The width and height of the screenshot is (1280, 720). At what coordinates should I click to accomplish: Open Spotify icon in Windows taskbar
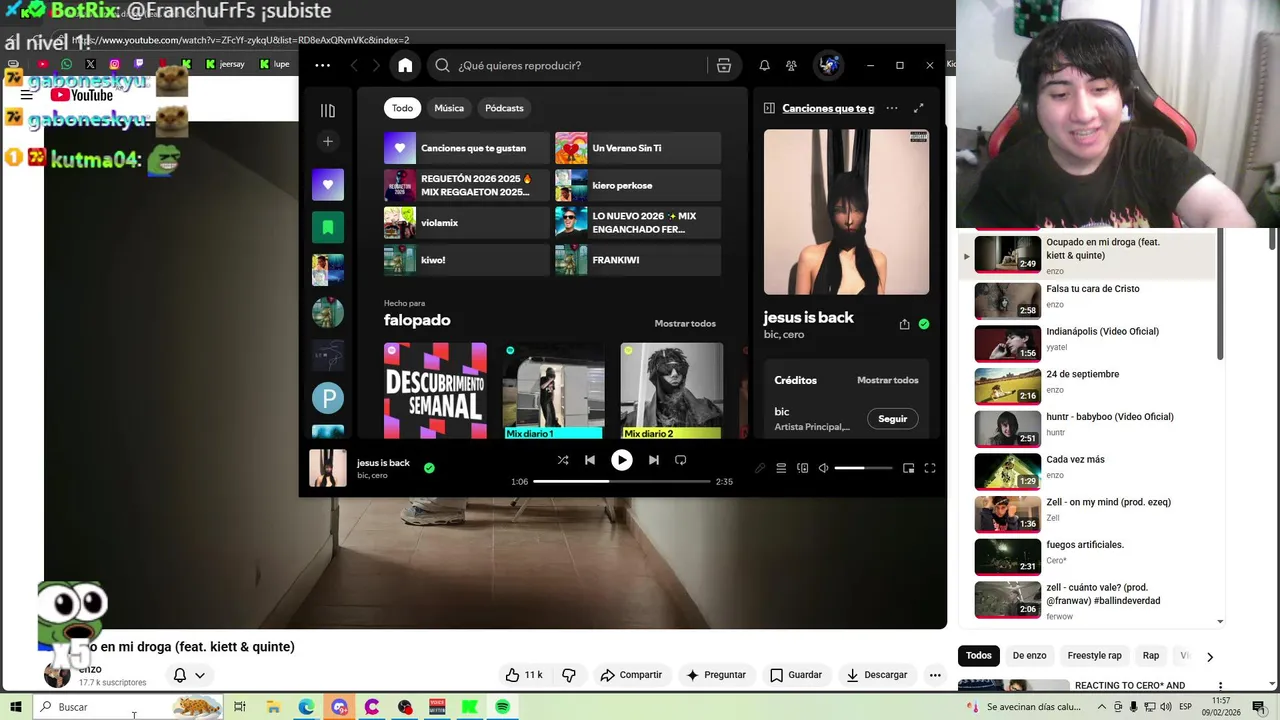pyautogui.click(x=502, y=707)
